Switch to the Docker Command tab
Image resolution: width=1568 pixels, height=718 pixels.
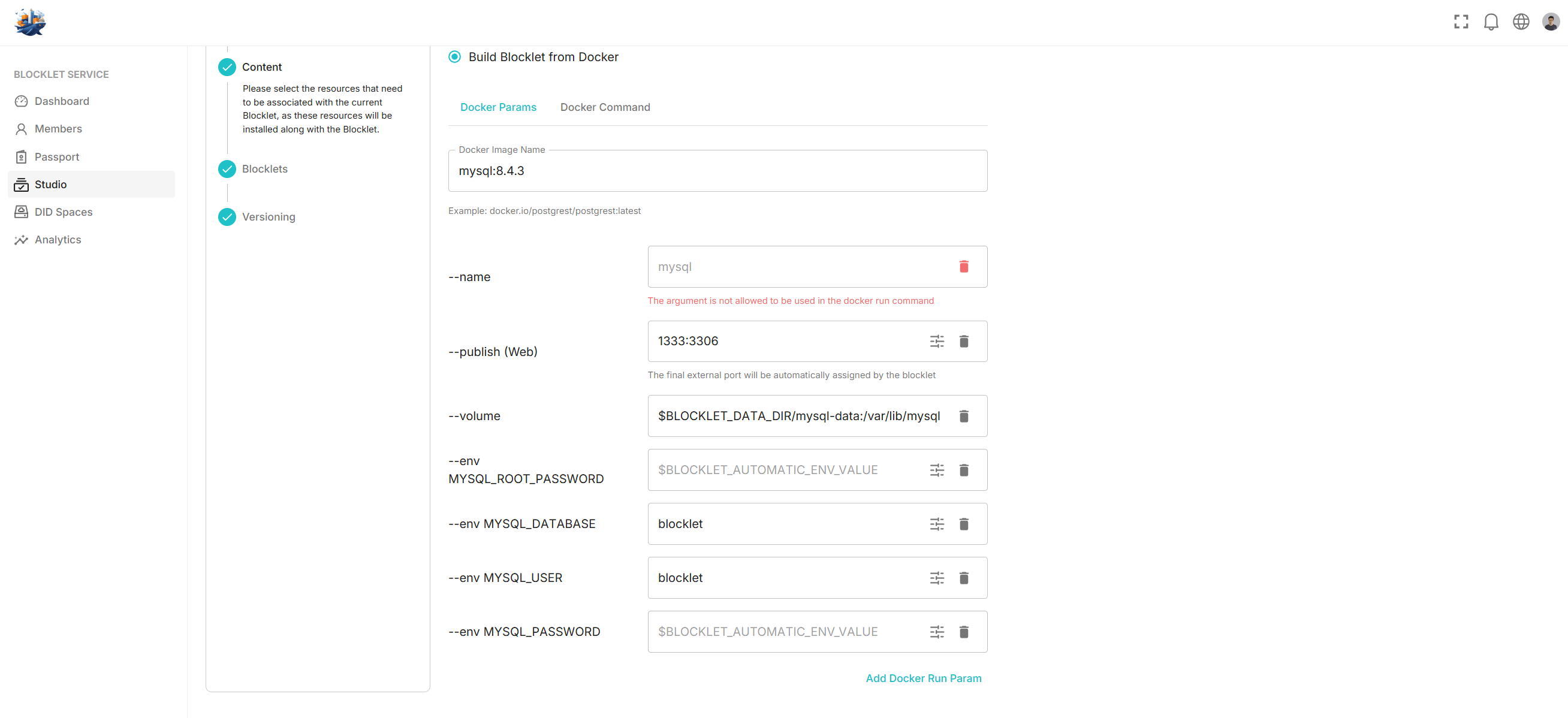[x=604, y=107]
